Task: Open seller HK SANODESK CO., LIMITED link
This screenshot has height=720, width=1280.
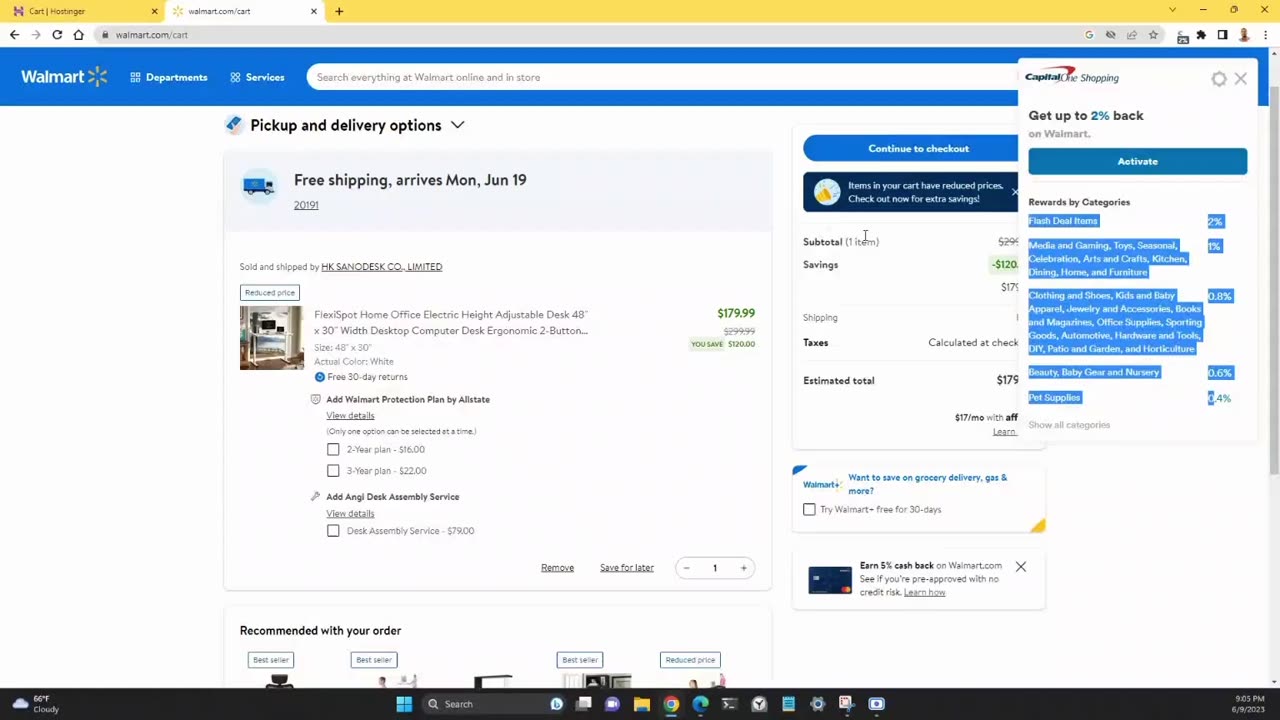Action: pyautogui.click(x=381, y=267)
